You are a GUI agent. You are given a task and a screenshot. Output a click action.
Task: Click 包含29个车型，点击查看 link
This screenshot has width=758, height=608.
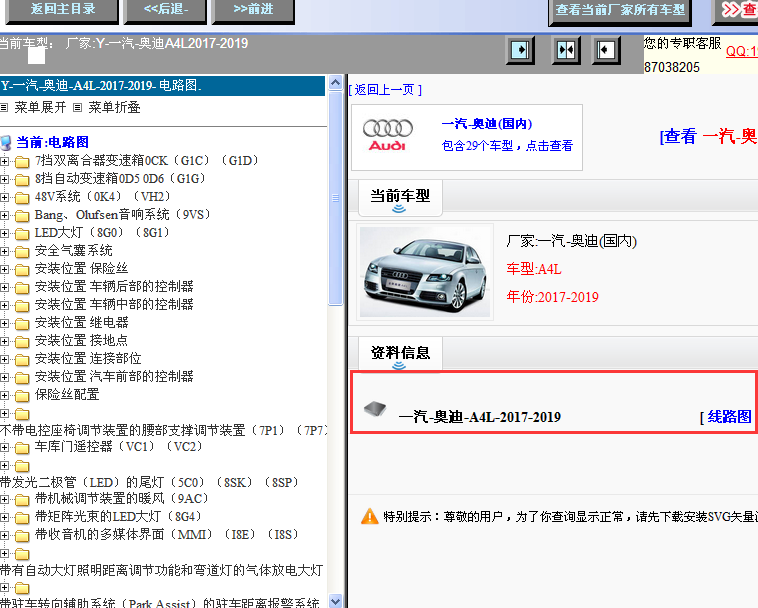(x=507, y=145)
